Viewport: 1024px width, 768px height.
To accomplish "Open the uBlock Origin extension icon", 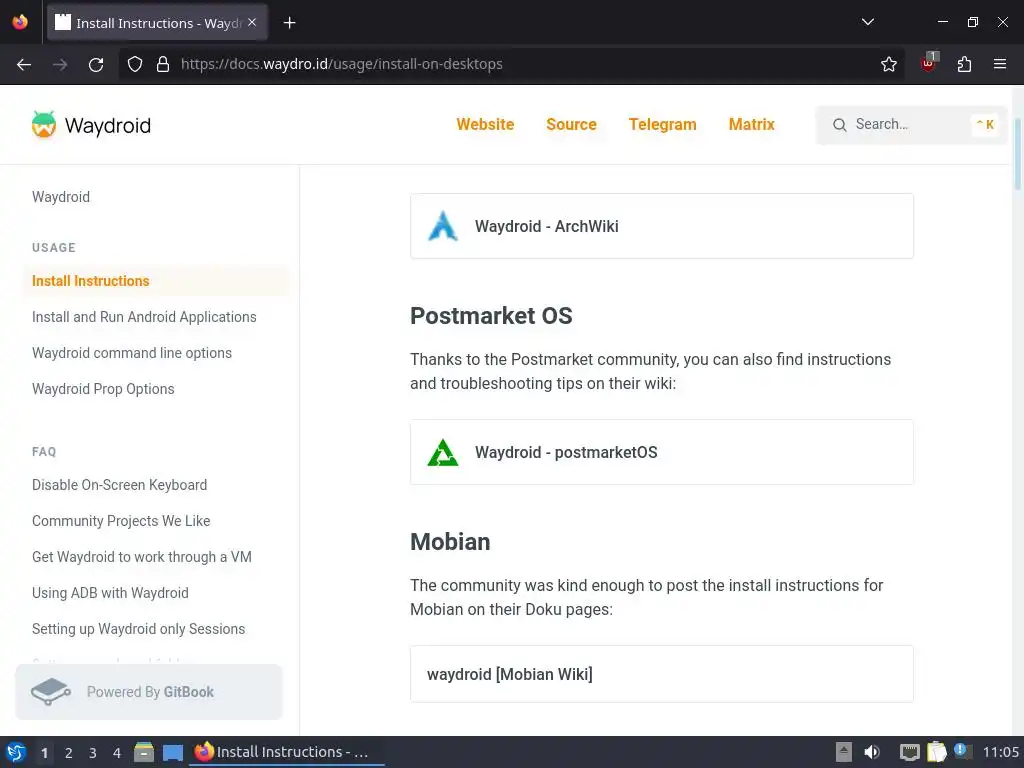I will point(929,63).
